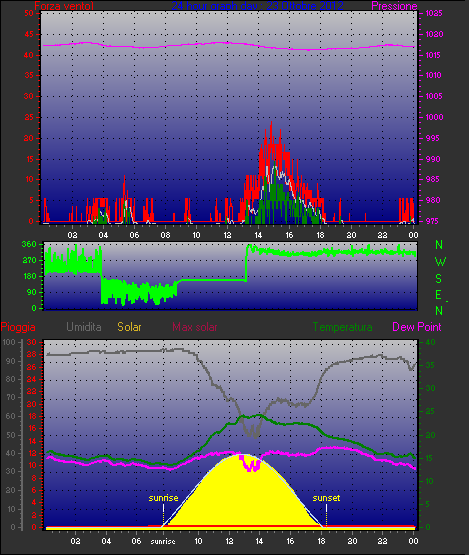The width and height of the screenshot is (469, 555).
Task: Click the 360 degree wind direction tick
Action: tap(29, 244)
